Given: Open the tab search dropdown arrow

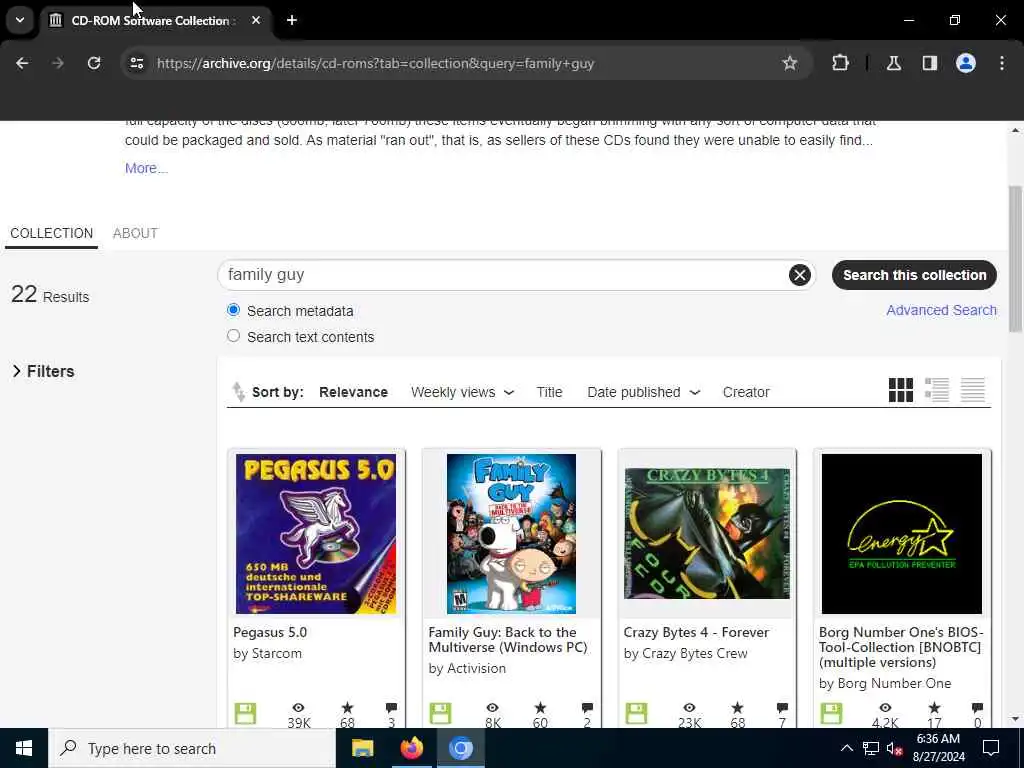Looking at the screenshot, I should coord(20,20).
